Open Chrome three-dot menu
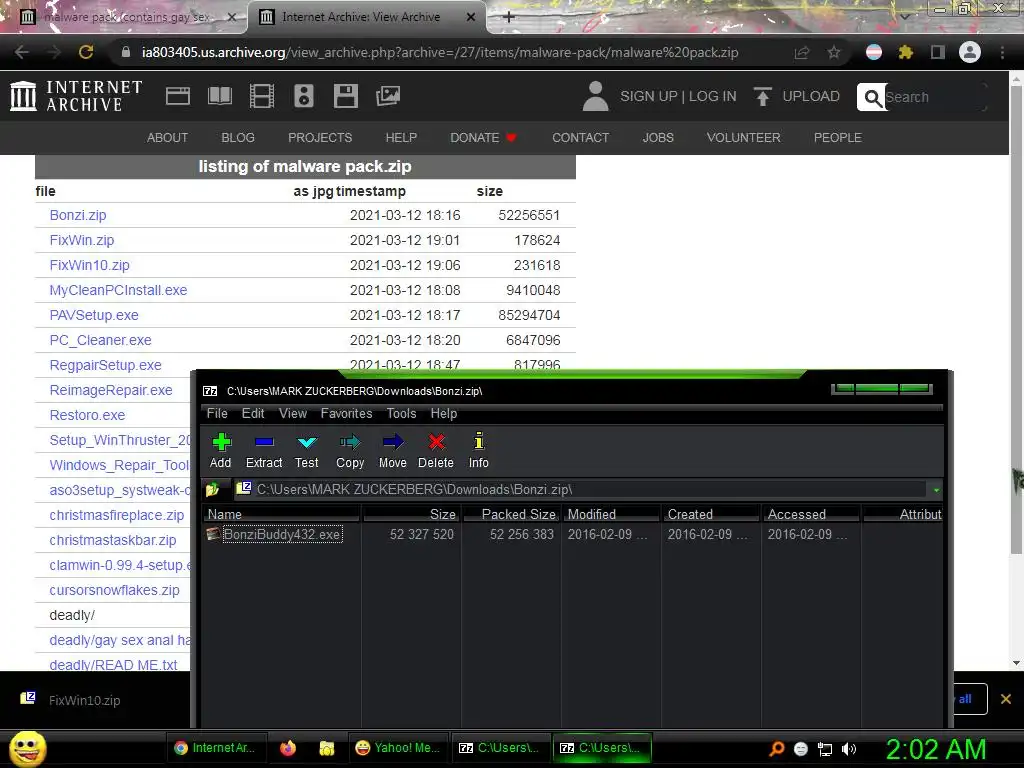This screenshot has height=768, width=1024. [1002, 52]
